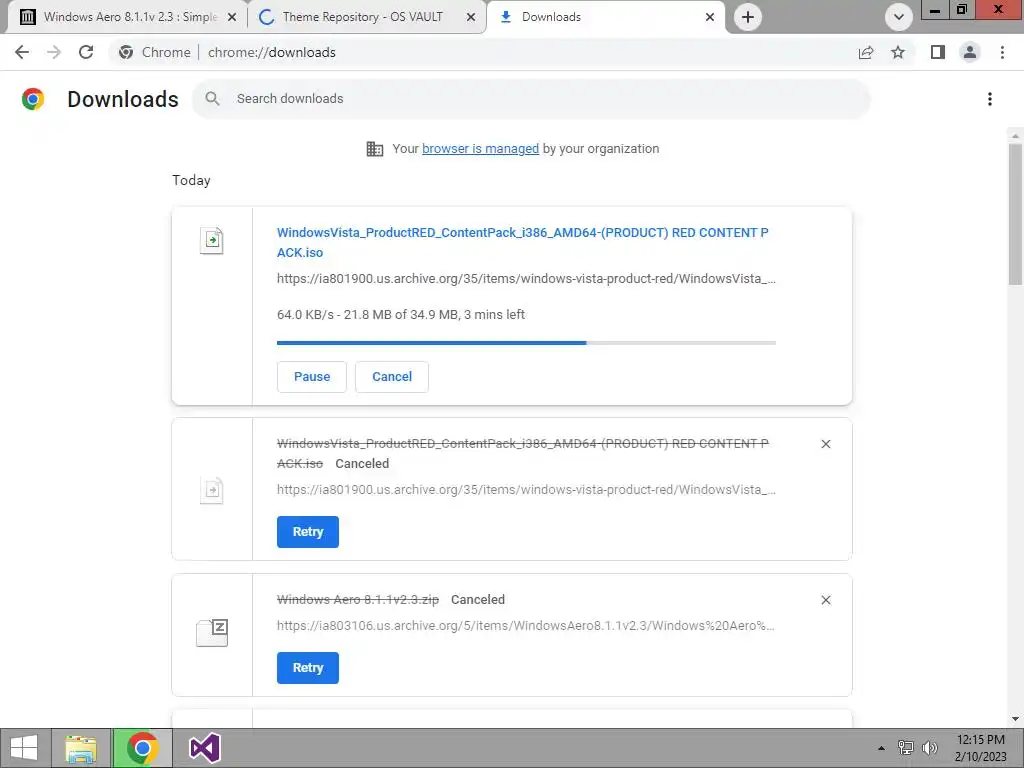Open the Chrome profile avatar
Viewport: 1024px width, 768px height.
[x=970, y=52]
